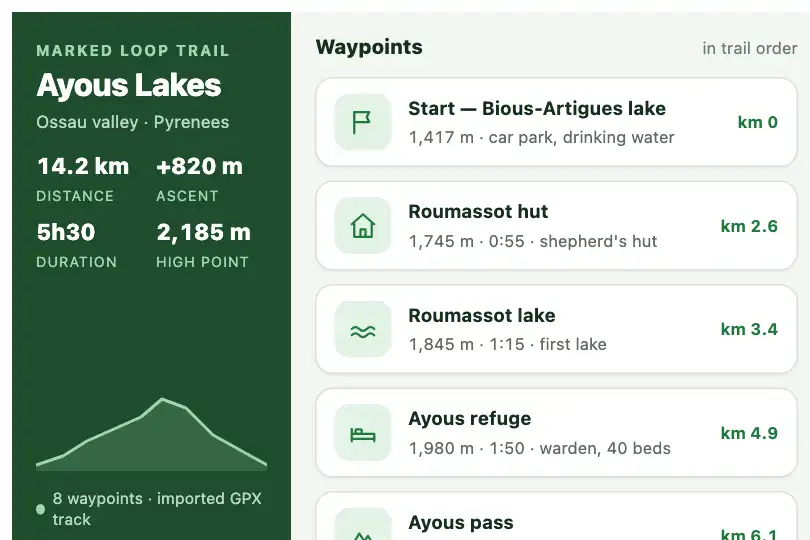Click '1,417 m · car park, drinking water' details
Viewport: 810px width, 540px height.
[x=541, y=137]
